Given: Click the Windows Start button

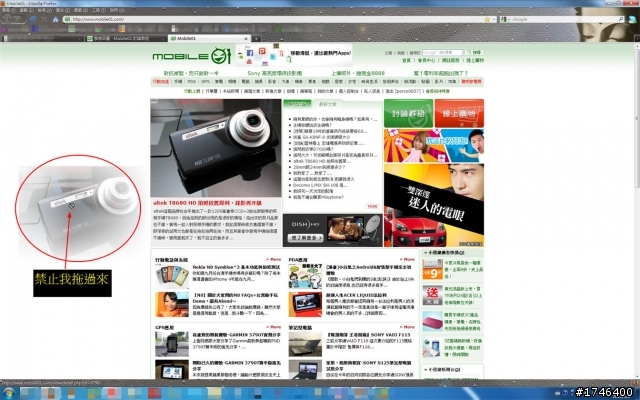Looking at the screenshot, I should [8, 393].
